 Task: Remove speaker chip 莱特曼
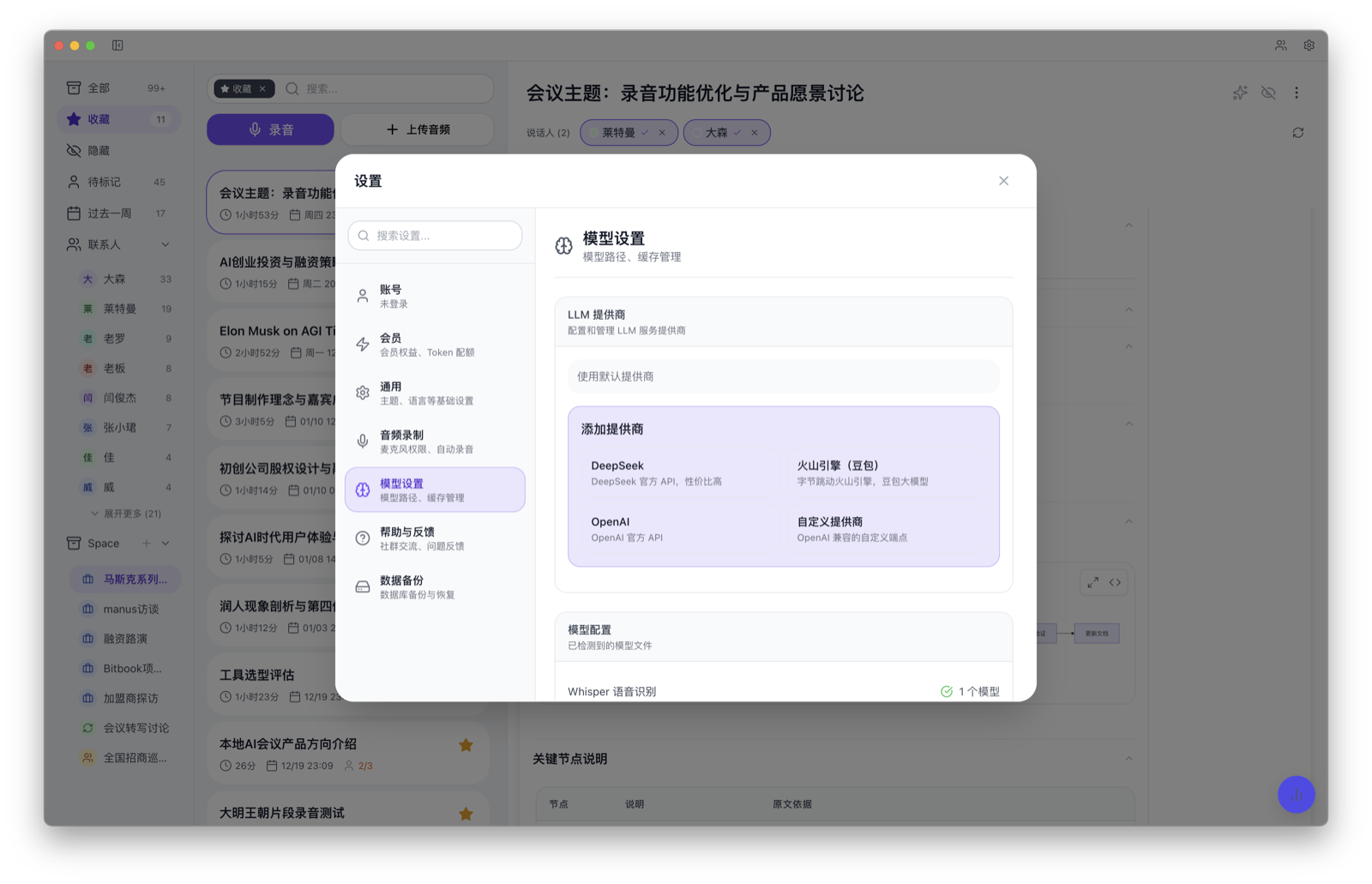662,133
